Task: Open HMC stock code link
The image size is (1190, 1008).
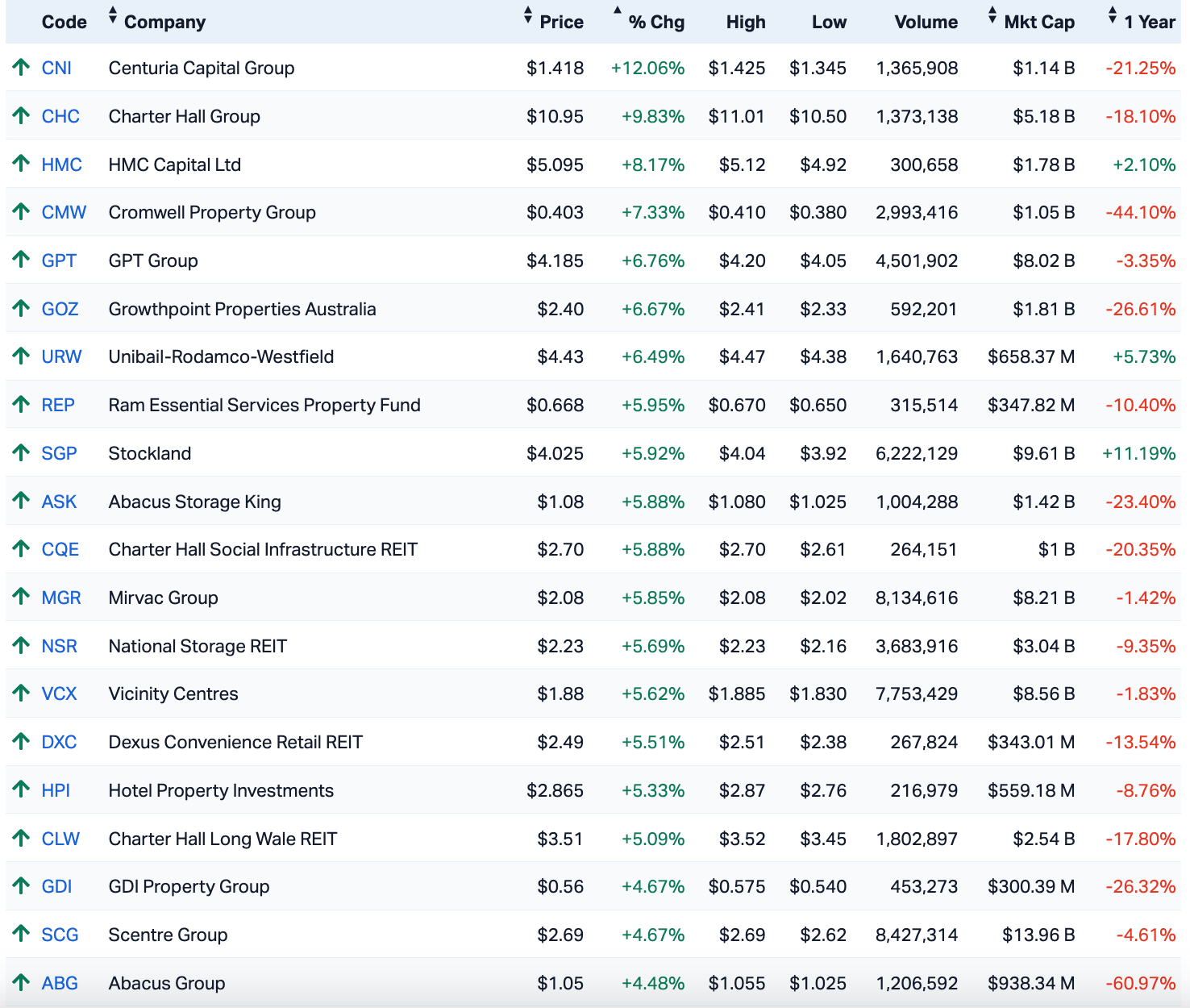Action: click(62, 165)
